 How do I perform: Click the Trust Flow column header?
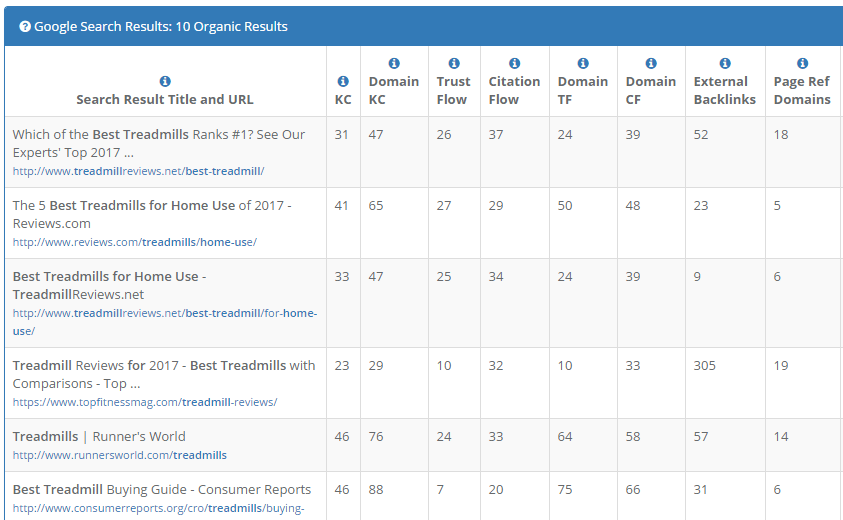[x=453, y=90]
